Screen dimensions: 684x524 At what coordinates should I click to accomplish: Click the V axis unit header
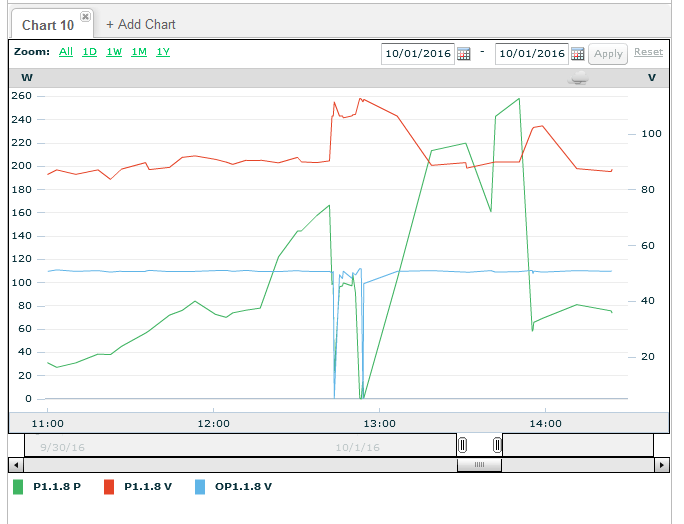pyautogui.click(x=652, y=78)
